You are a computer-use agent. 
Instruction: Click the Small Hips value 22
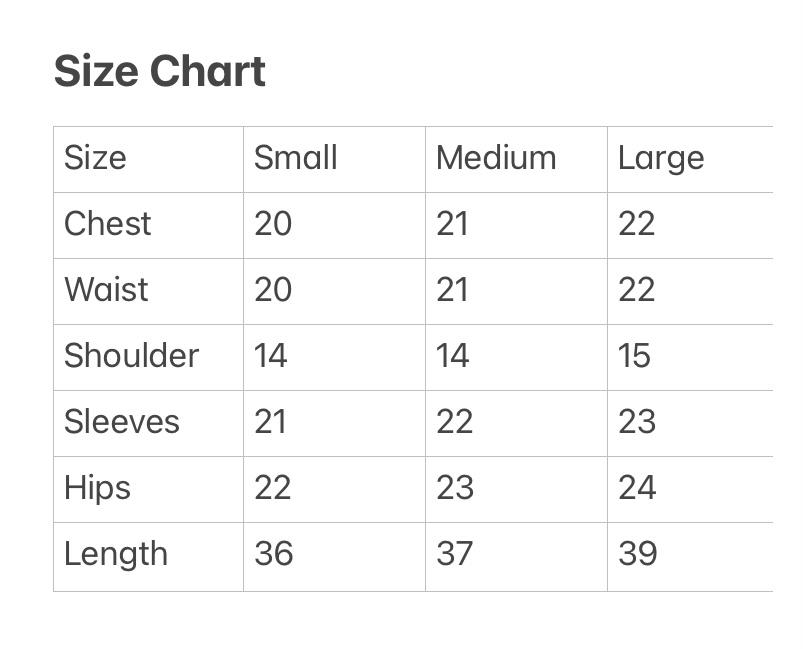[x=273, y=488]
